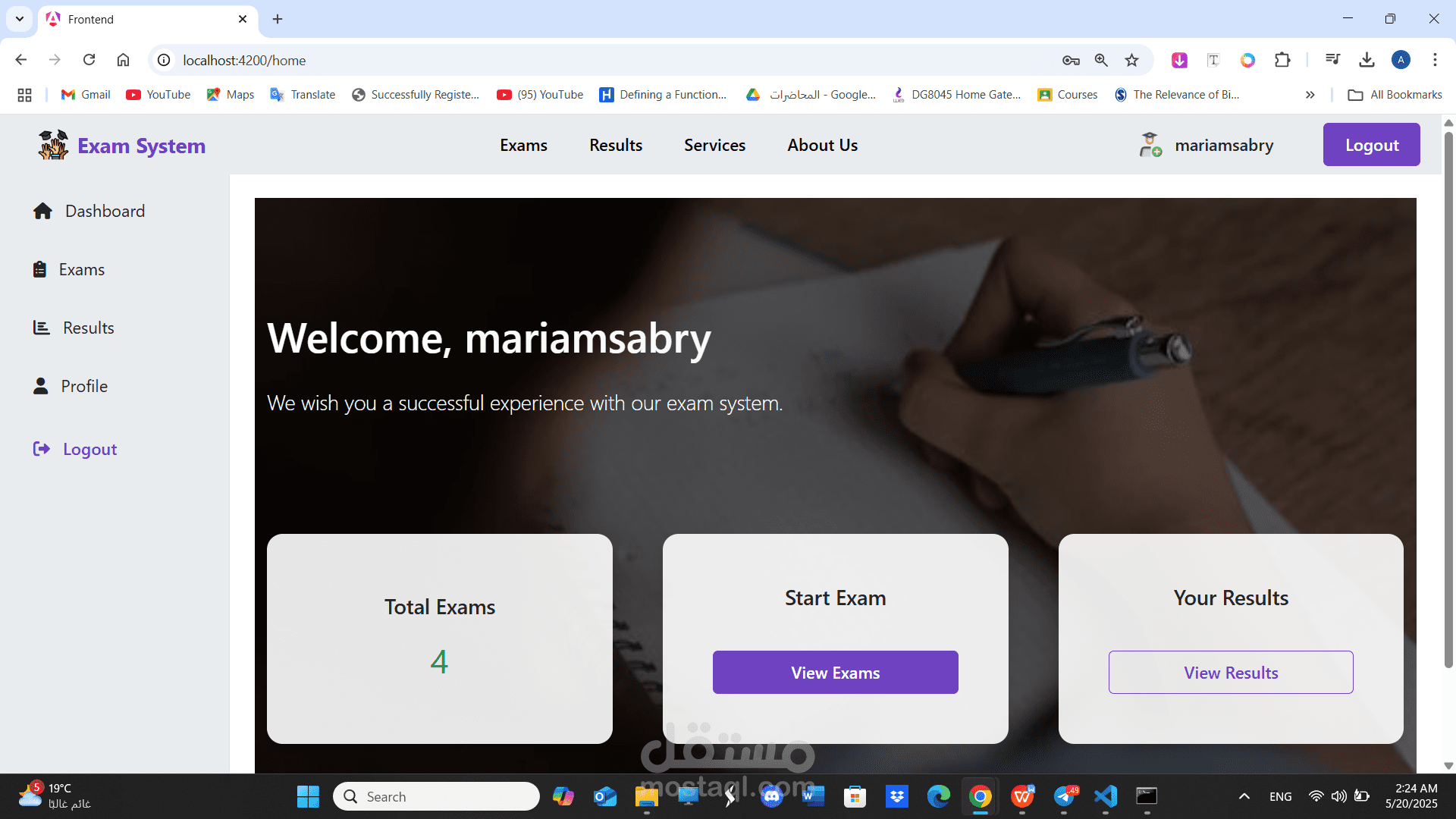This screenshot has width=1456, height=819.
Task: Click the Exams clipboard icon in sidebar
Action: click(39, 269)
